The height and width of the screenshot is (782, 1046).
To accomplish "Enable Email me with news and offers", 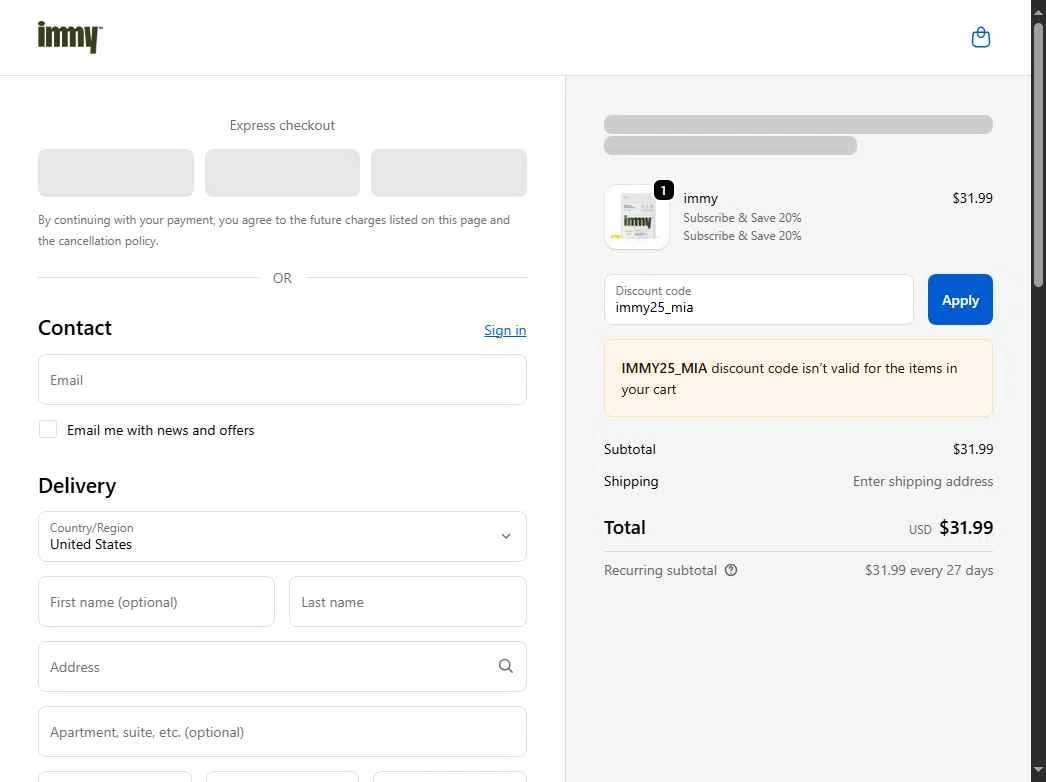I will pos(48,429).
